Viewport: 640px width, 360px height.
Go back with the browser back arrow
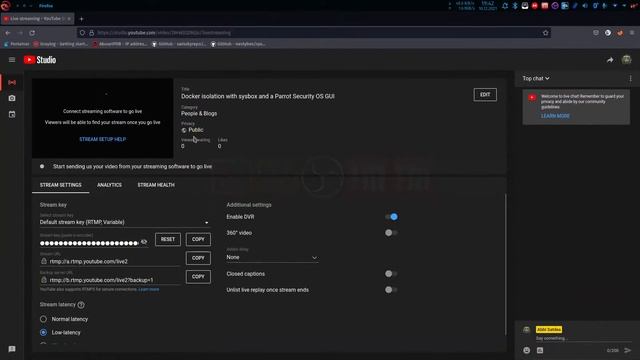pos(8,33)
